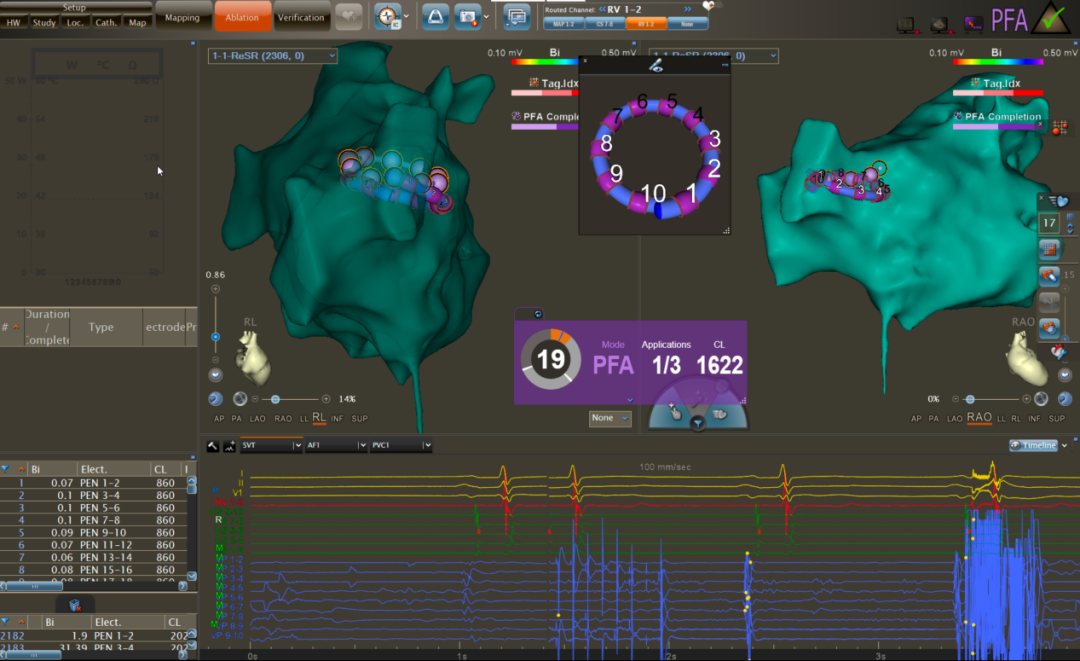Open the Ablation tab
1080x661 pixels.
(243, 17)
